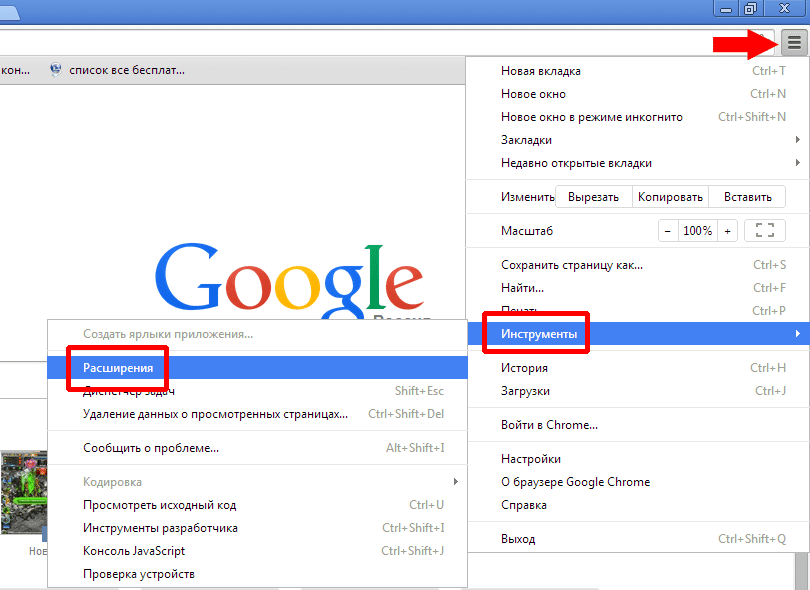
Task: Select 'Расширения' in tools submenu
Action: [x=257, y=368]
